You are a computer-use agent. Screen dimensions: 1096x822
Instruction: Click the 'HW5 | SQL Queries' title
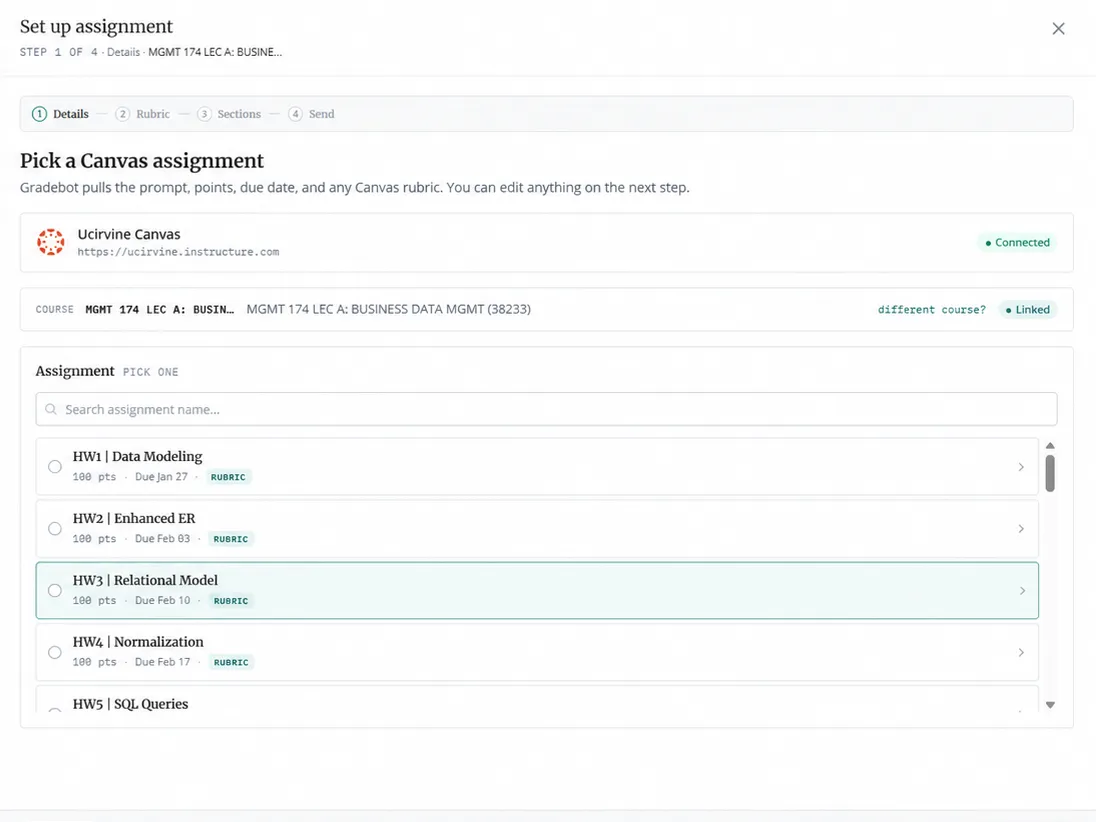click(x=131, y=704)
